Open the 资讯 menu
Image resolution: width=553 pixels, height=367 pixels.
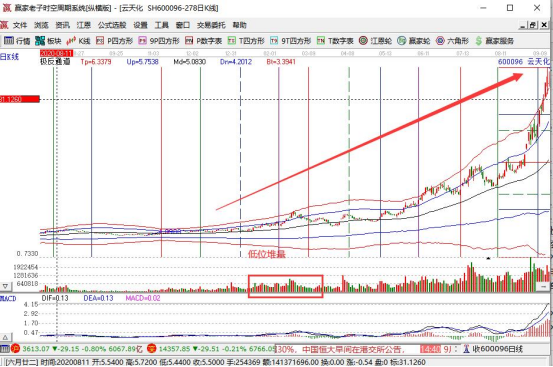62,25
